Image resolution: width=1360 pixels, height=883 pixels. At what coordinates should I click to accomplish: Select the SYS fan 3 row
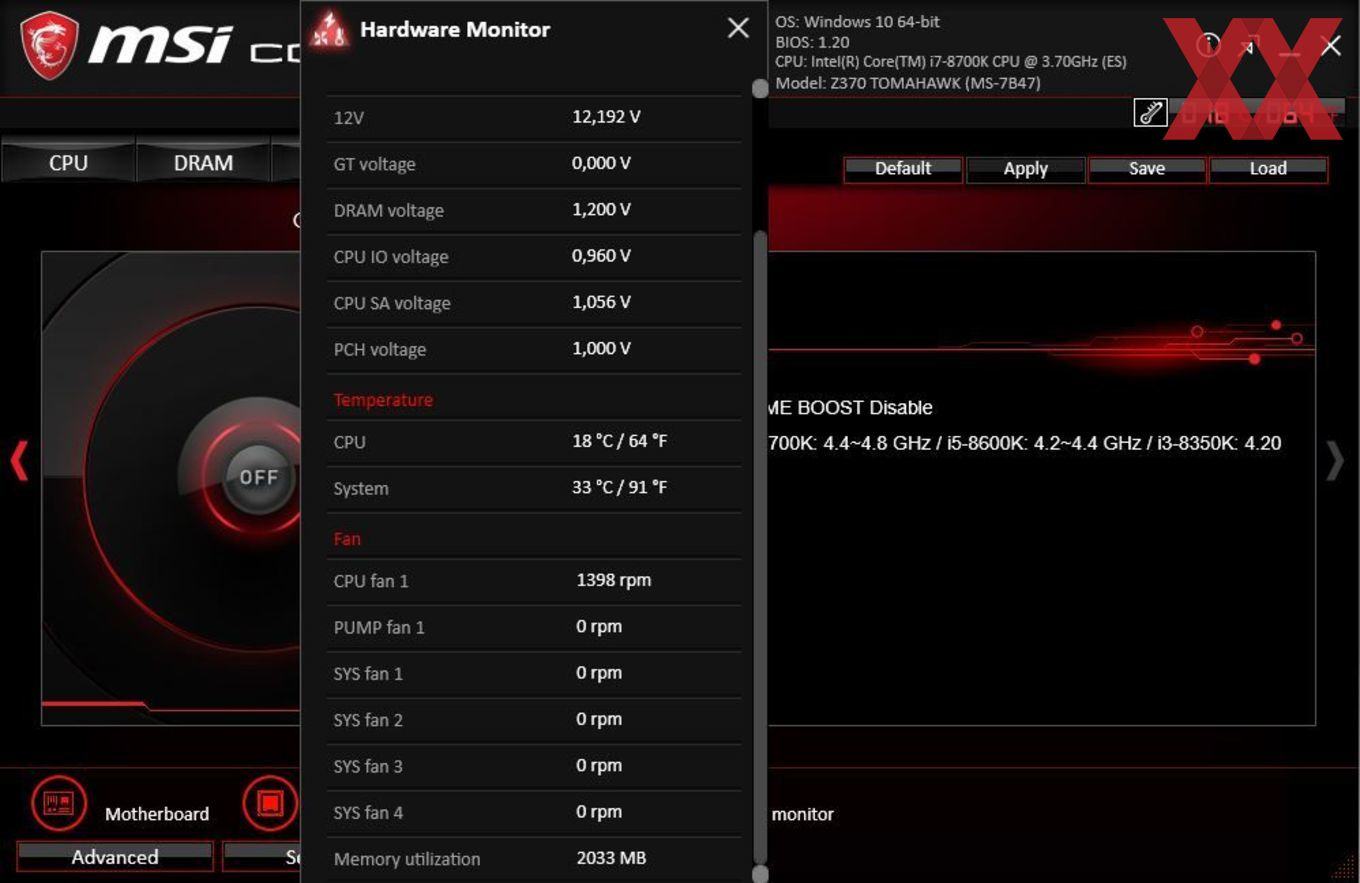(x=534, y=766)
